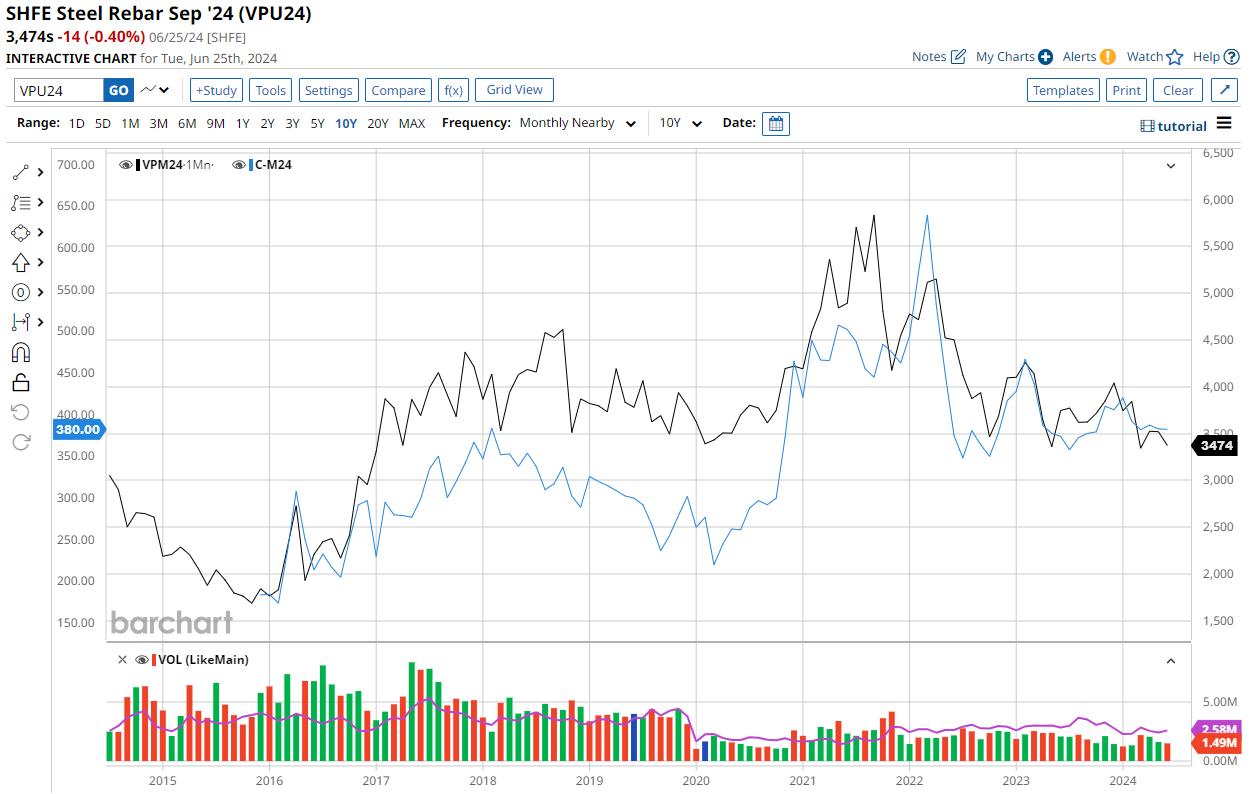Image resolution: width=1253 pixels, height=794 pixels.
Task: Click the blue 380.00 price marker
Action: tap(77, 430)
